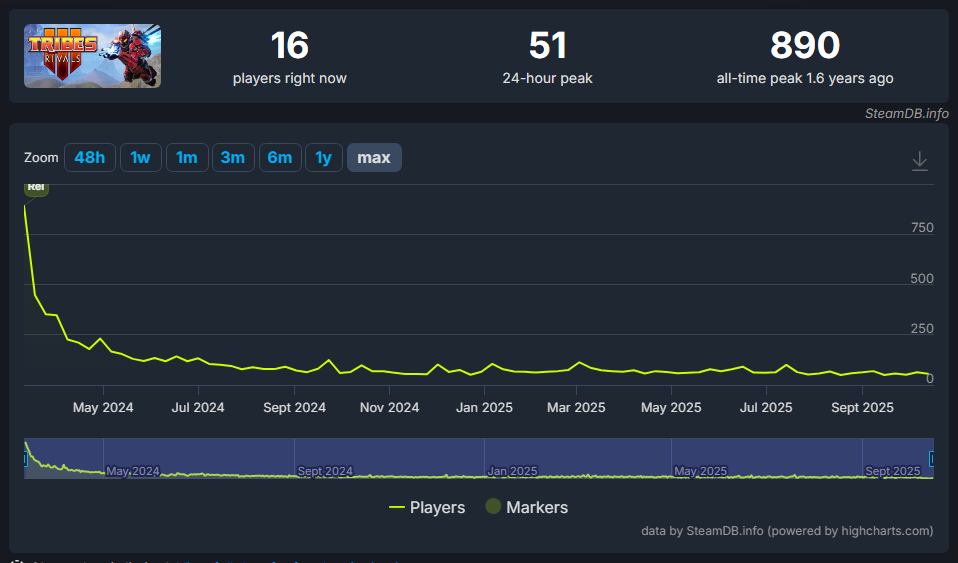This screenshot has width=958, height=563.
Task: Open the Tribes 3 Rivals game thumbnail
Action: tap(92, 56)
